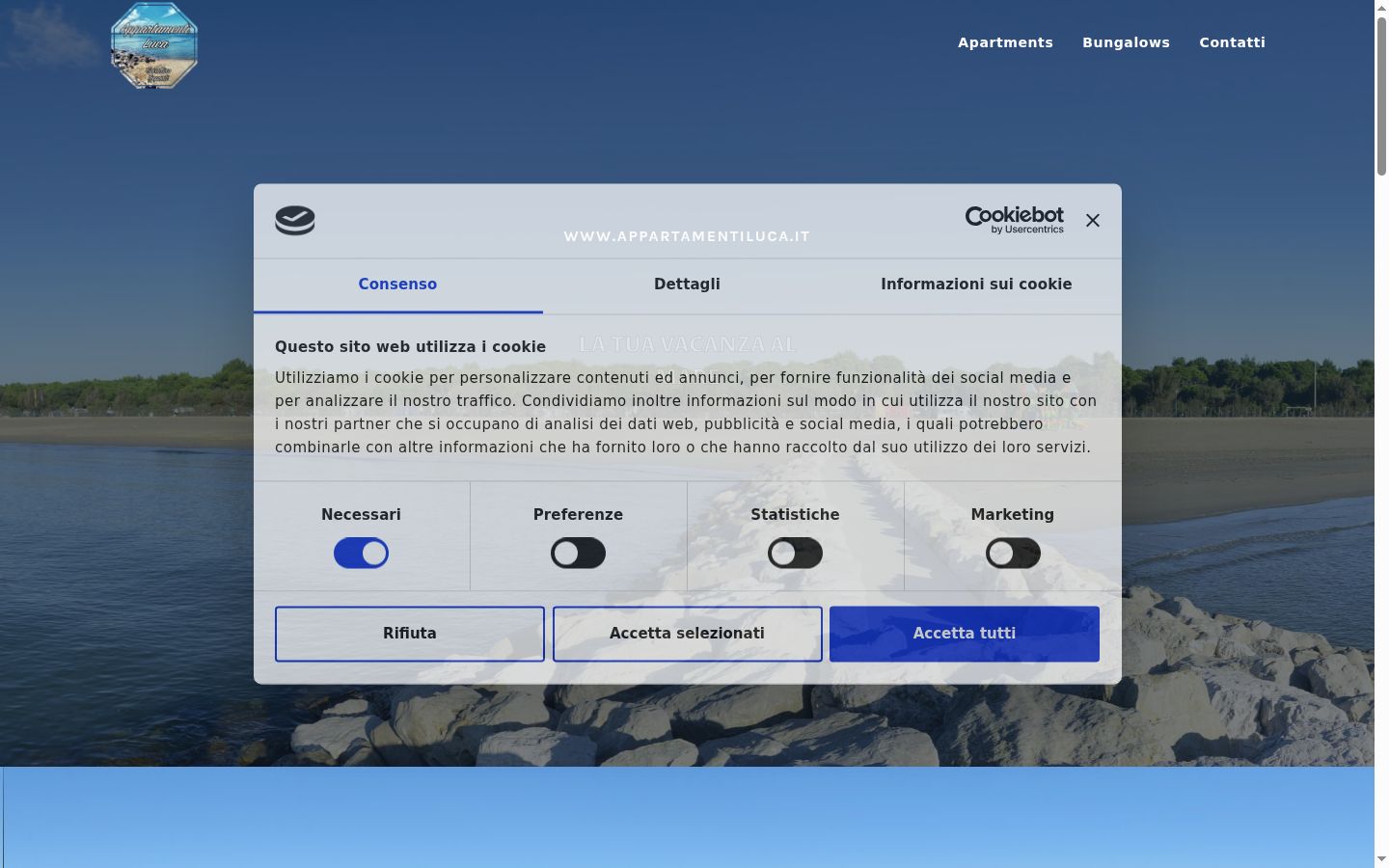Screen dimensions: 1389x868
Task: Click Accetta selezionati button
Action: (687, 634)
